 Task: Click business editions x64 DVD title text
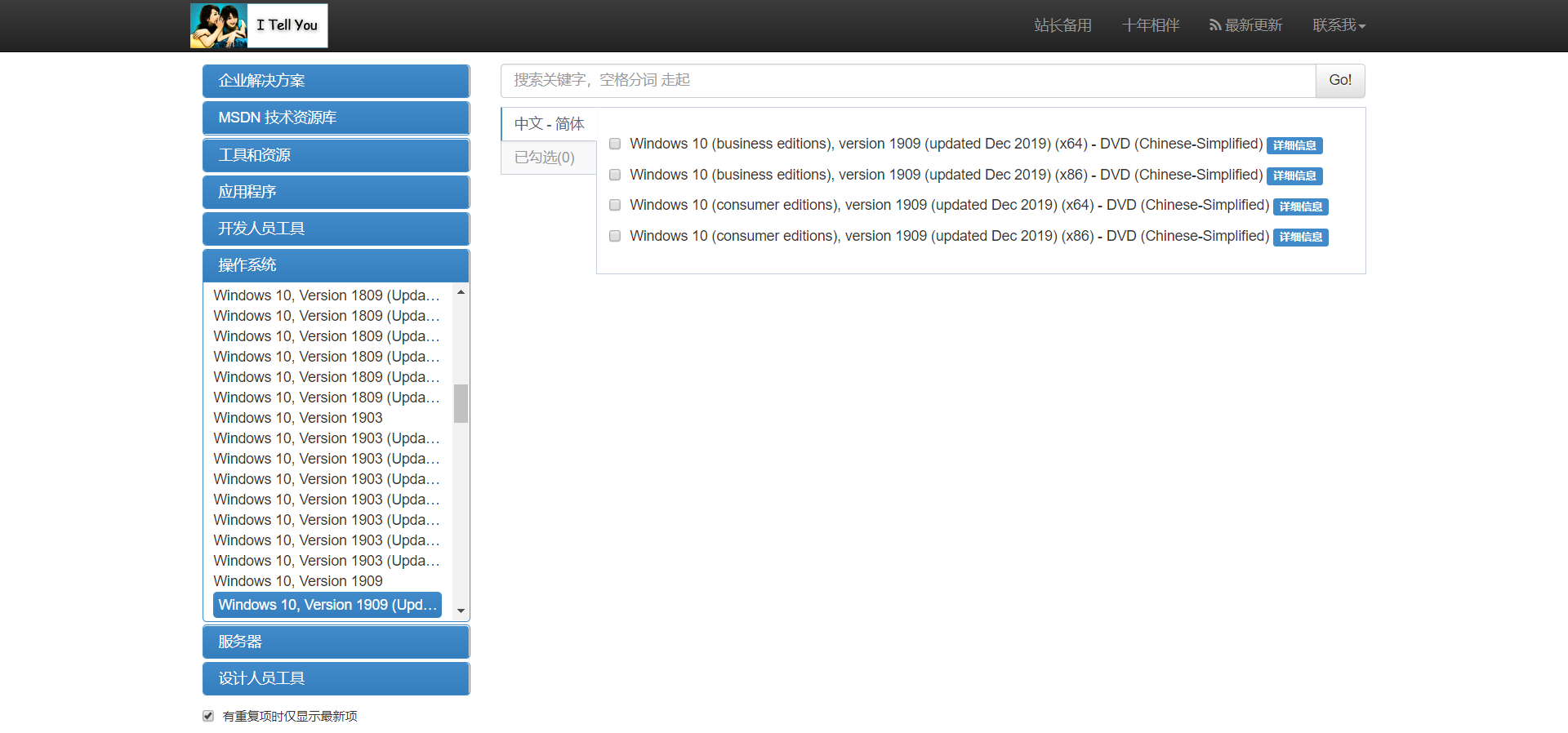pyautogui.click(x=947, y=144)
